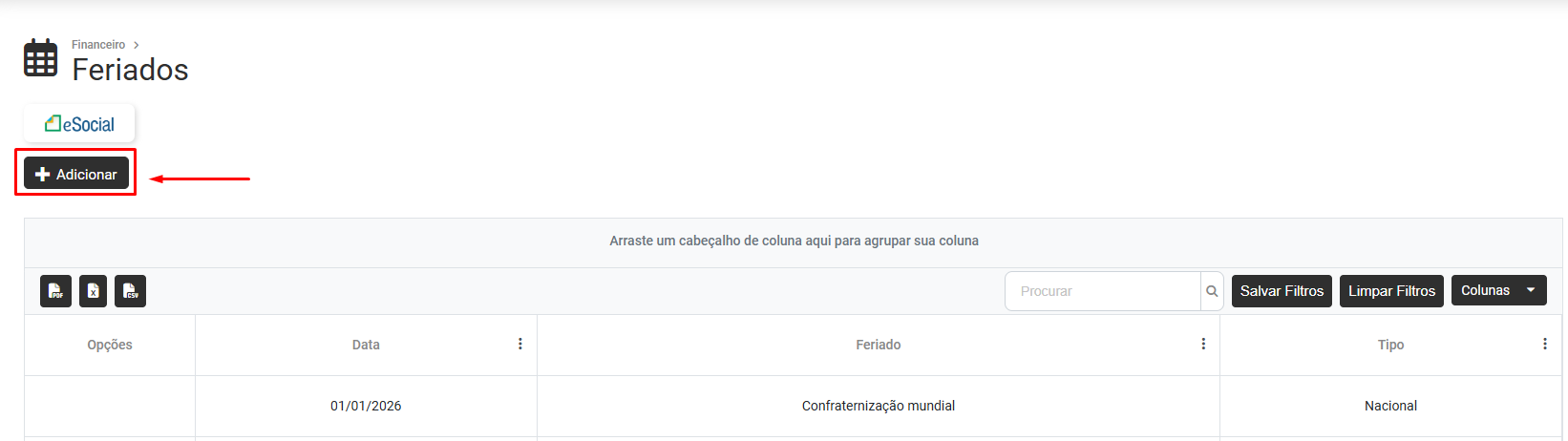1568x441 pixels.
Task: Sort by the Feriado column header
Action: (x=878, y=345)
